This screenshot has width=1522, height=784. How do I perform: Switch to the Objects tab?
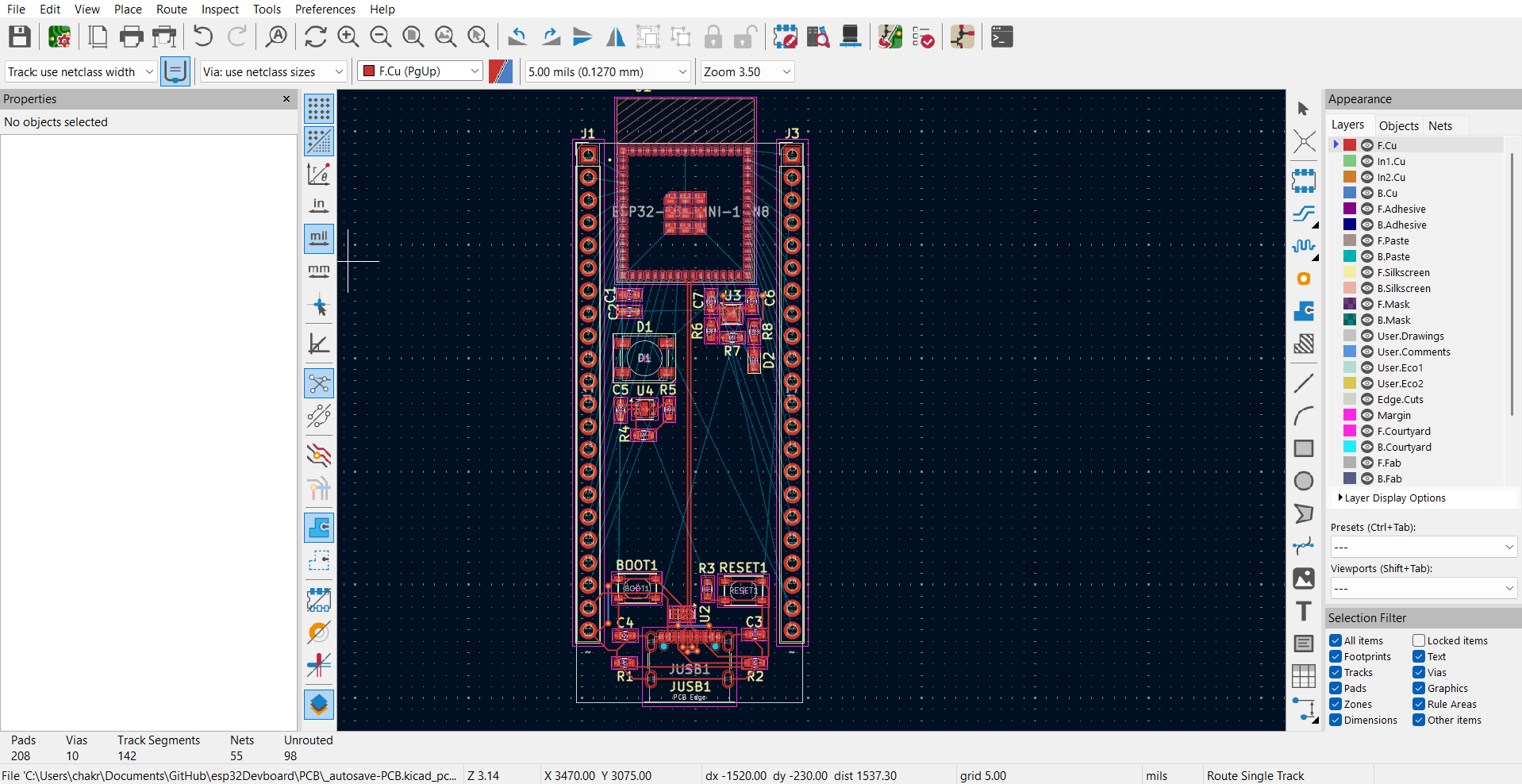click(1398, 125)
